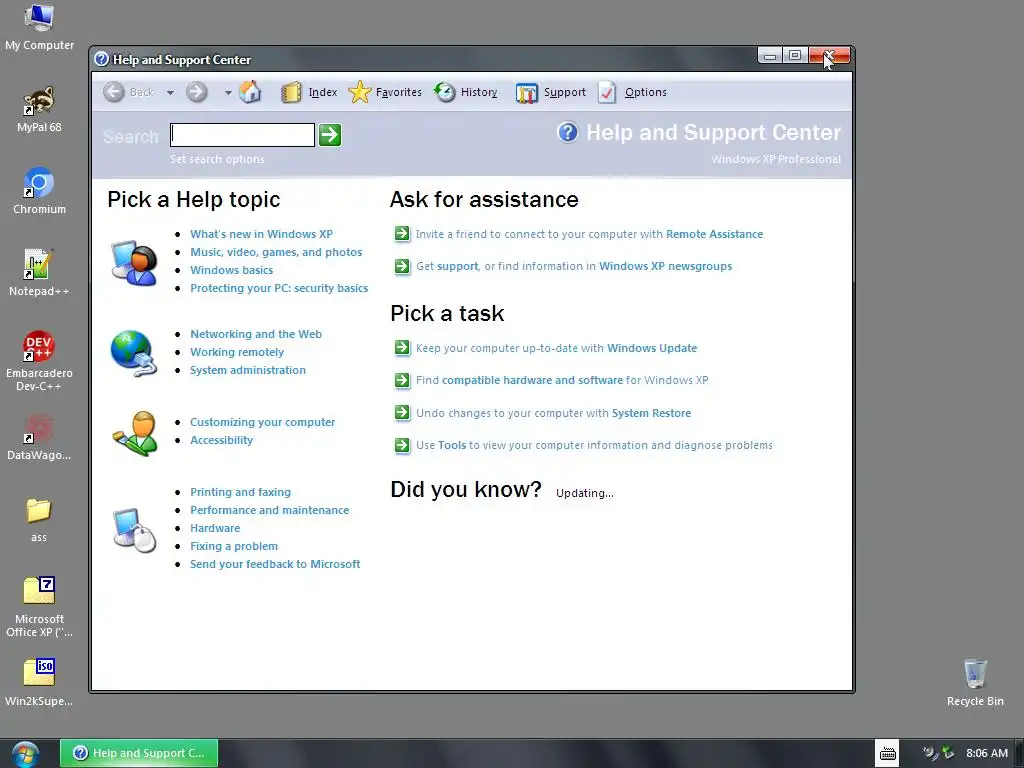Click green arrow beside Get support

[402, 266]
